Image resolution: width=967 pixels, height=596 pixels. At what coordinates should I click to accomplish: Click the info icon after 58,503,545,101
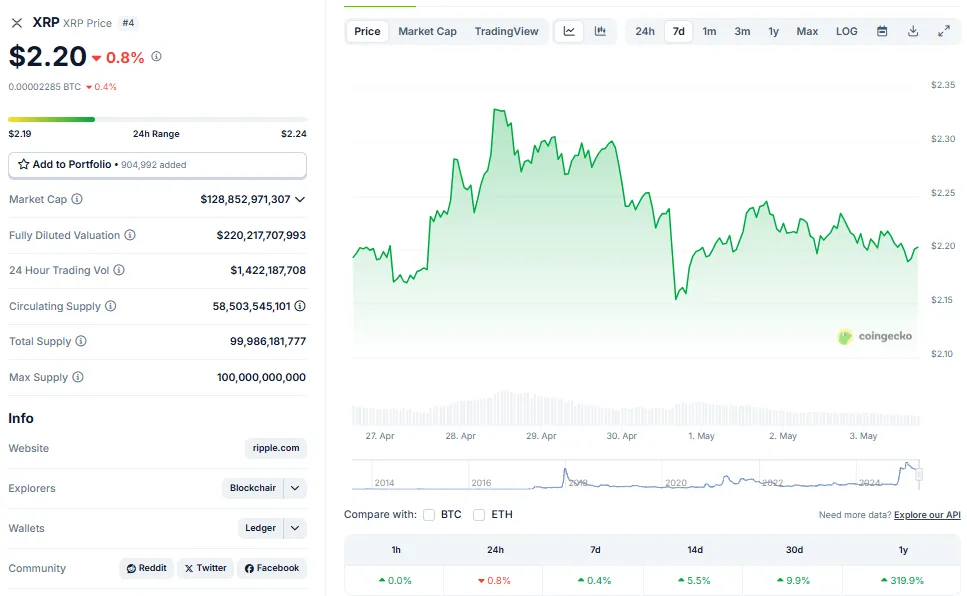(300, 305)
